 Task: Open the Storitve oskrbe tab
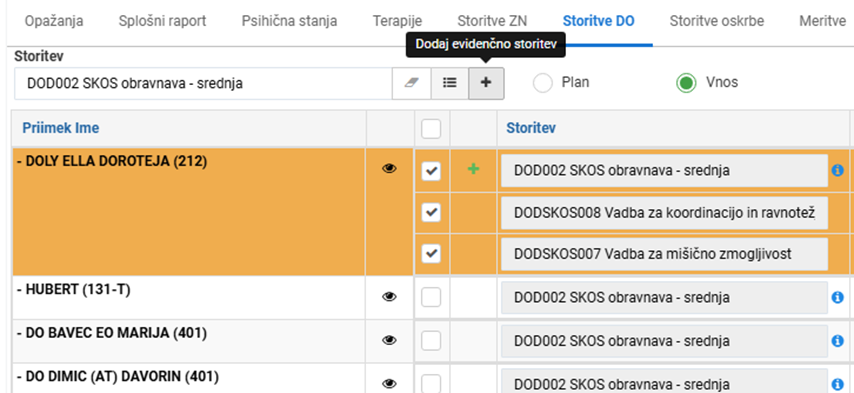717,21
